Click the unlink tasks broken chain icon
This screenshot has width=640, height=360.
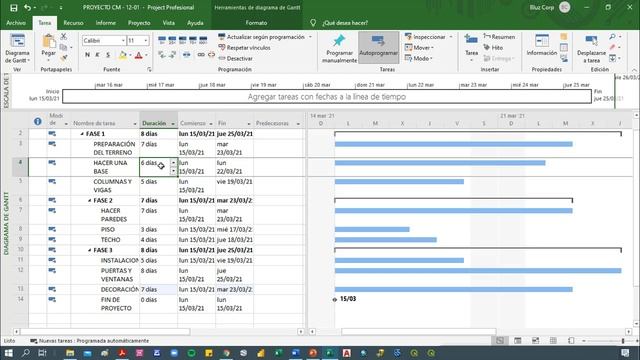pyautogui.click(x=211, y=55)
